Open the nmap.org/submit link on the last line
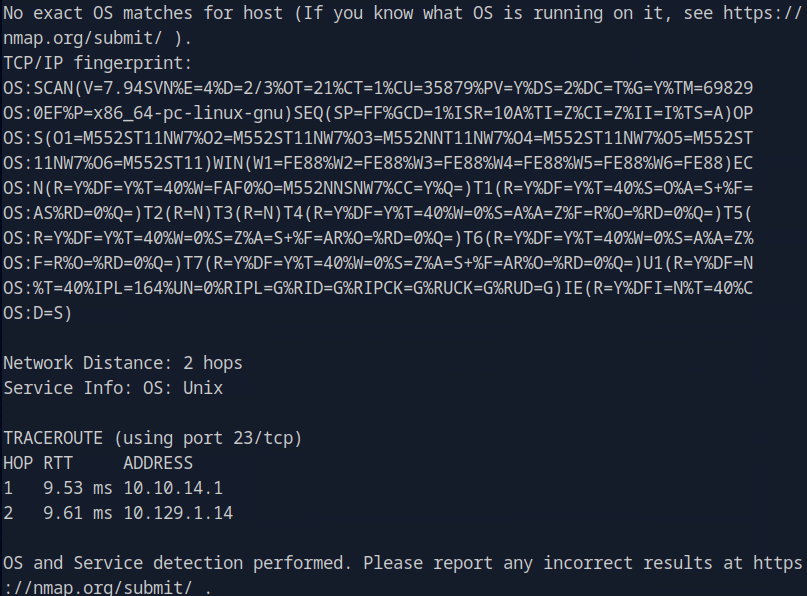Viewport: 807px width, 596px height. 100,588
